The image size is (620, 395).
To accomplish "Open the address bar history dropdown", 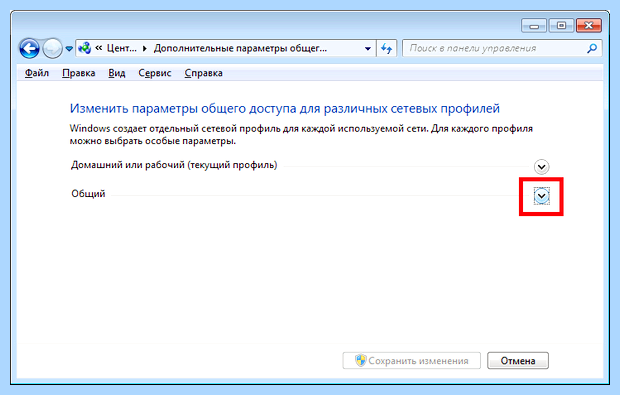I will [x=368, y=49].
